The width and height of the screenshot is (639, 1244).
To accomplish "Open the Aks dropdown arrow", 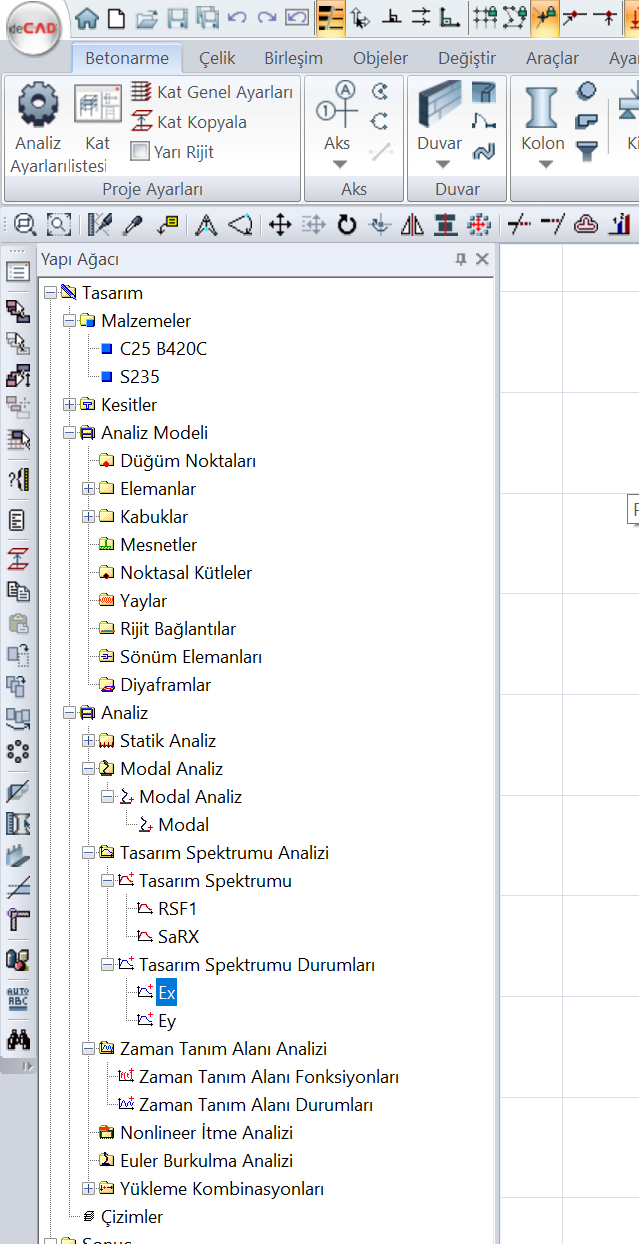I will point(338,165).
